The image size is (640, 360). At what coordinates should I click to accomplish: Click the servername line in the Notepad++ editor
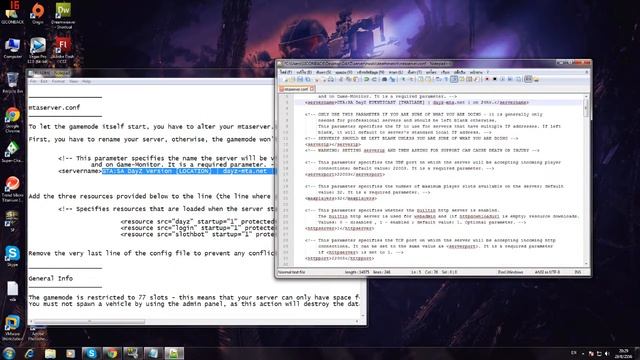click(417, 102)
